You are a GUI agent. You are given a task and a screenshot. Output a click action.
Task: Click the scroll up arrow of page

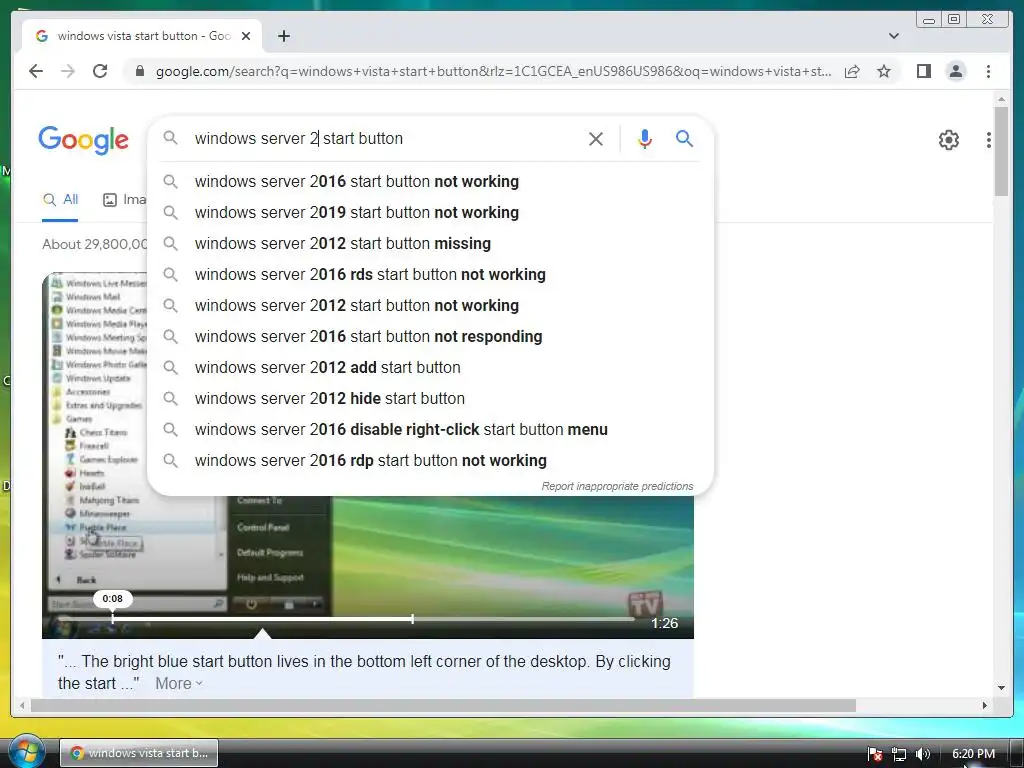[1001, 99]
